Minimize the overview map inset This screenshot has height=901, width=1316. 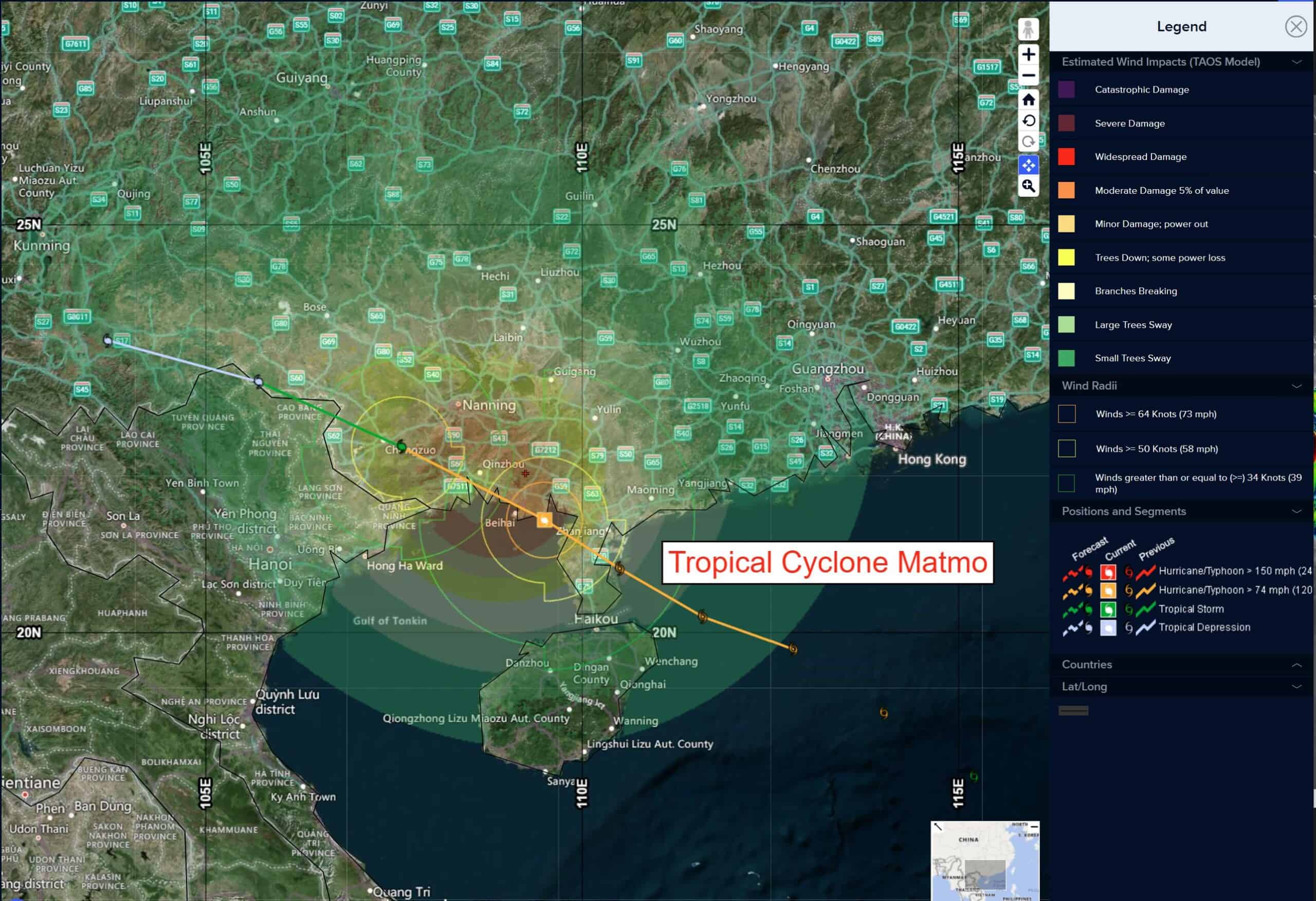pos(1034,826)
